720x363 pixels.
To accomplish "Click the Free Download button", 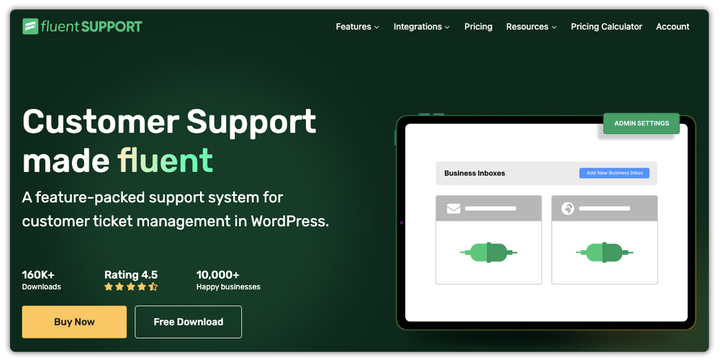I will pyautogui.click(x=188, y=322).
